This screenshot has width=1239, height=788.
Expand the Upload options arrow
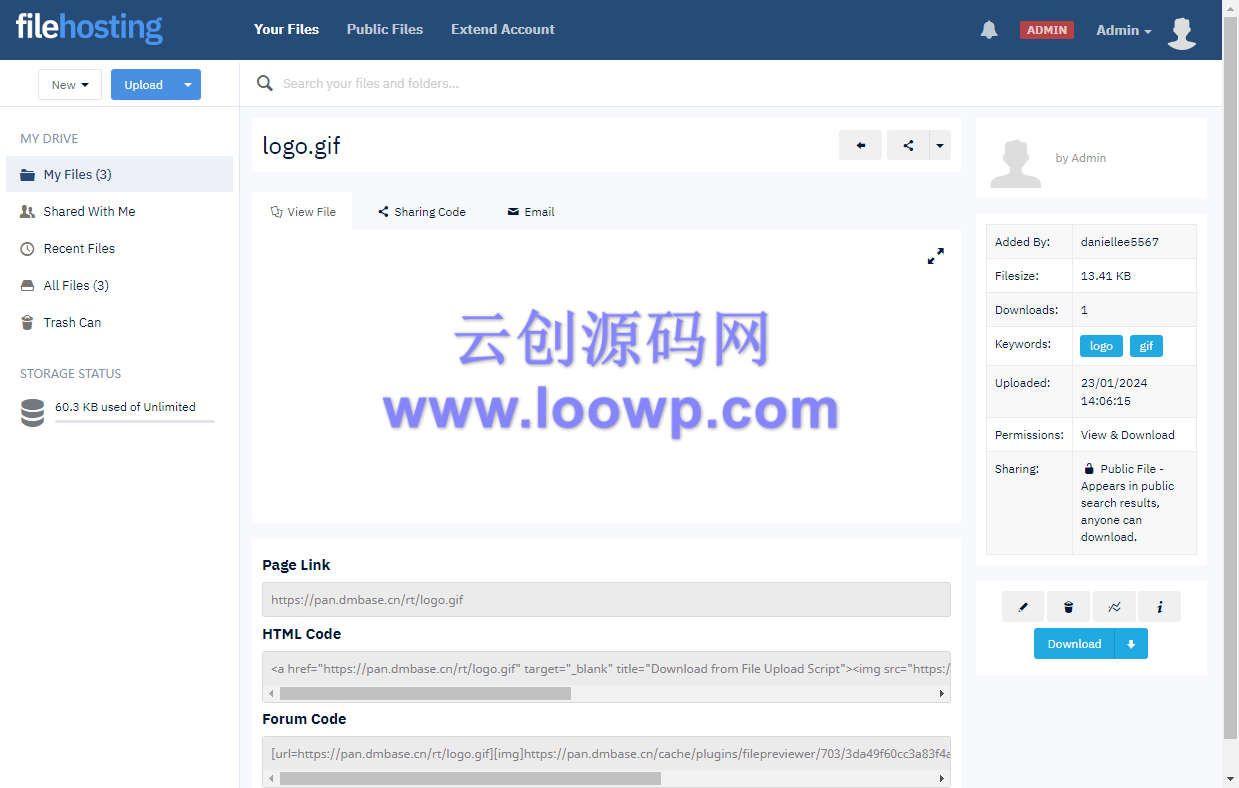coord(188,85)
